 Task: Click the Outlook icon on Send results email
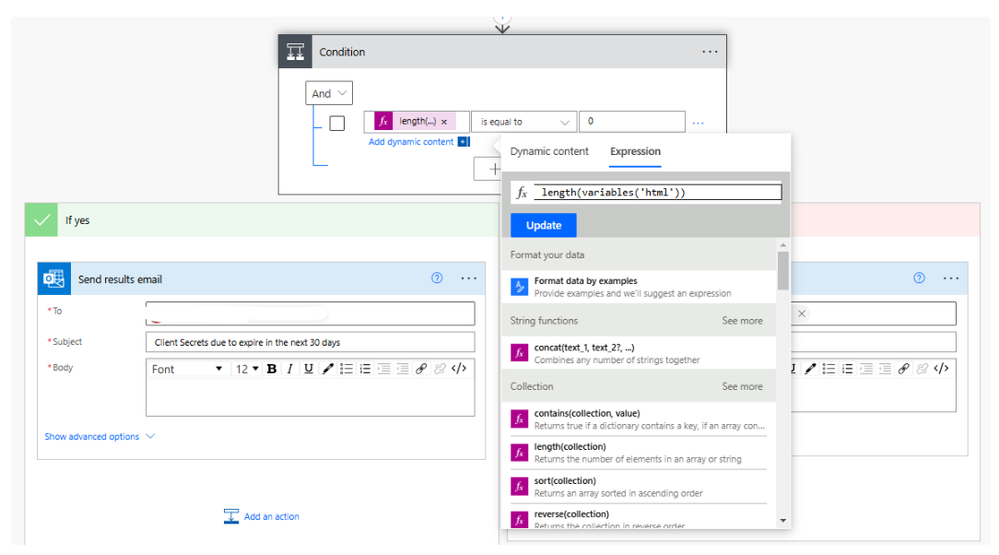coord(54,278)
